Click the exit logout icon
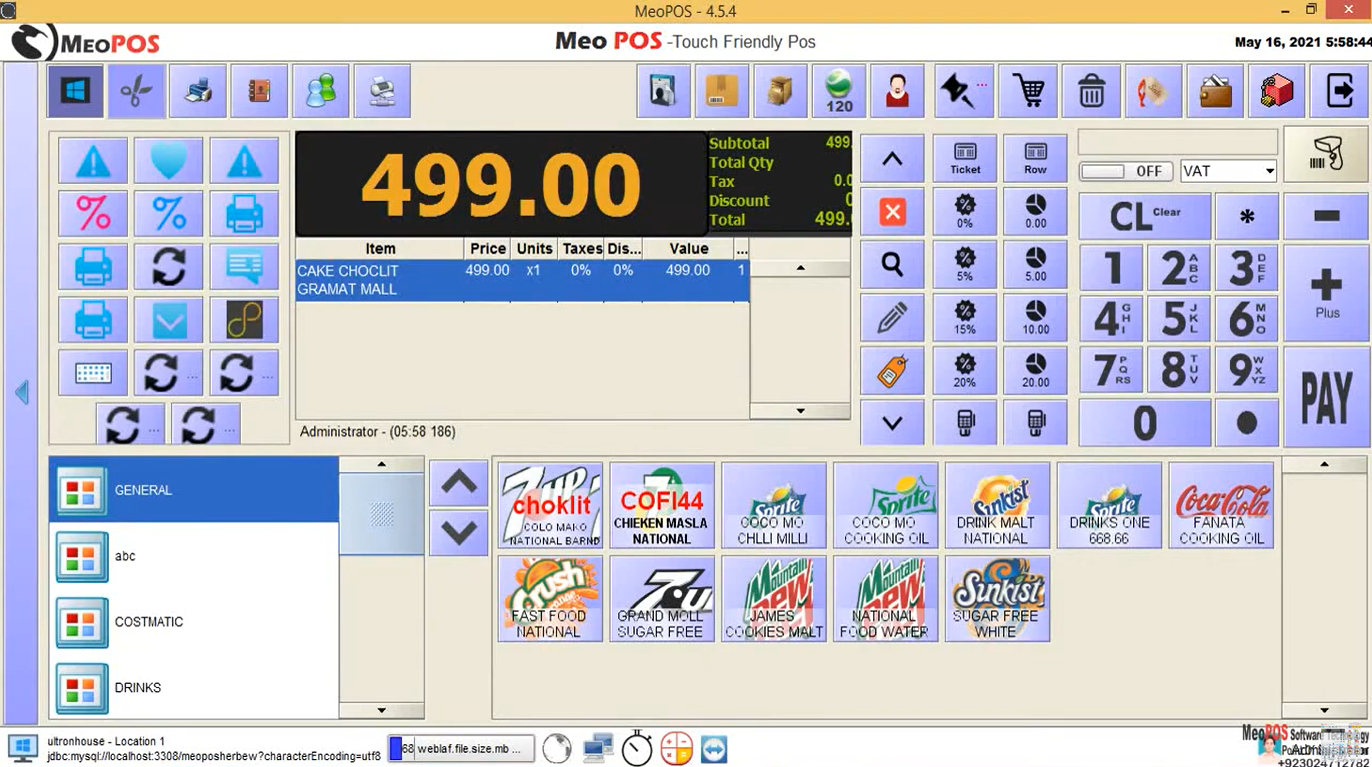The height and width of the screenshot is (767, 1372). pyautogui.click(x=1339, y=91)
